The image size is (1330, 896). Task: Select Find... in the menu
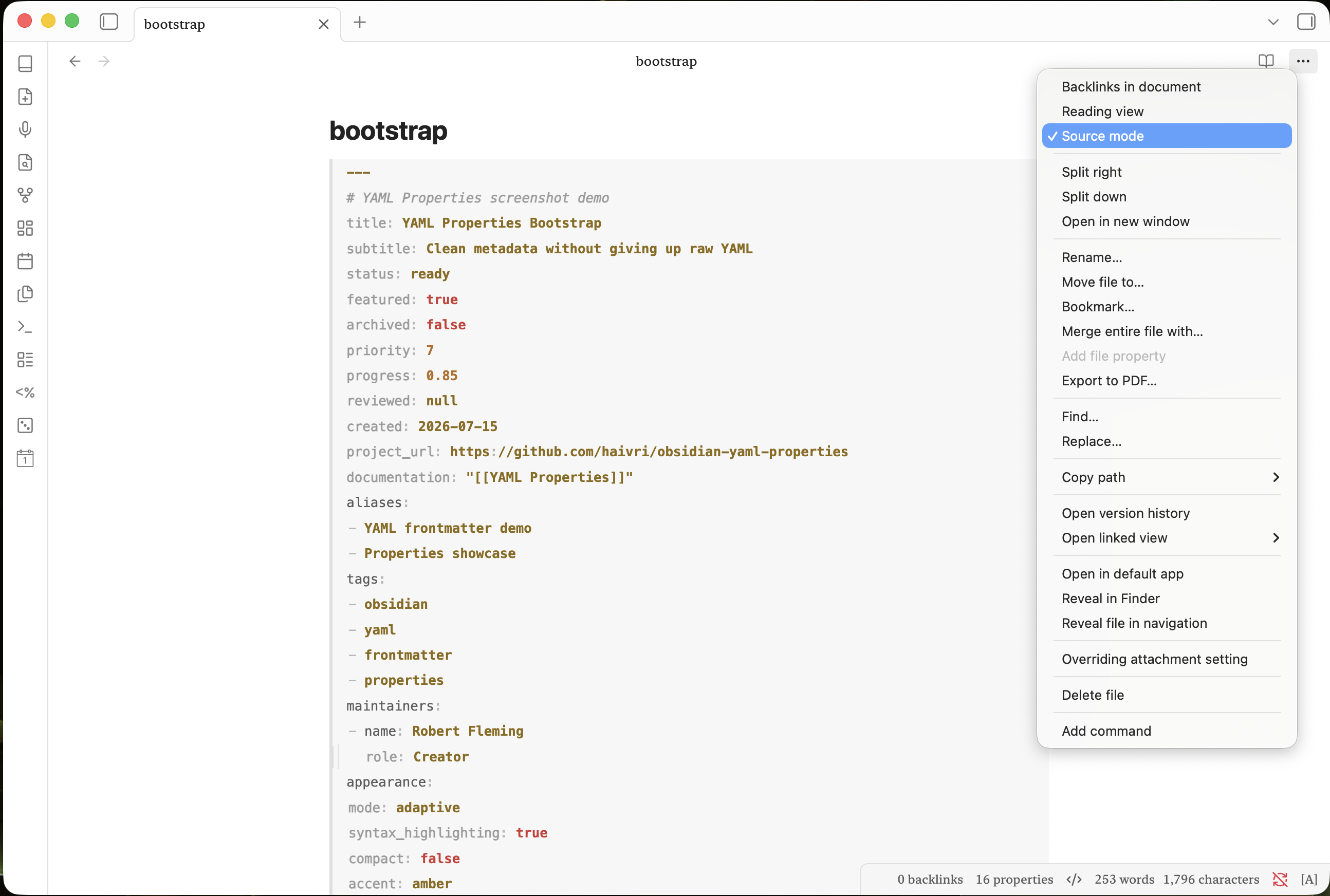pos(1167,417)
